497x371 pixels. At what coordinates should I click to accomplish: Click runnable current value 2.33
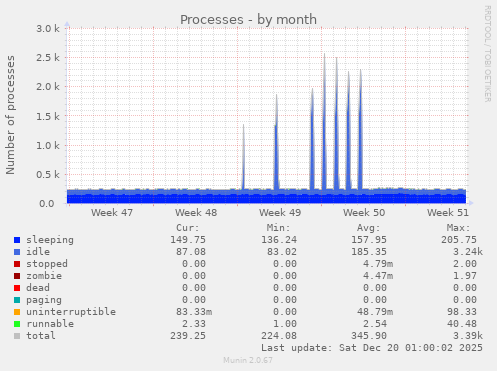194,324
